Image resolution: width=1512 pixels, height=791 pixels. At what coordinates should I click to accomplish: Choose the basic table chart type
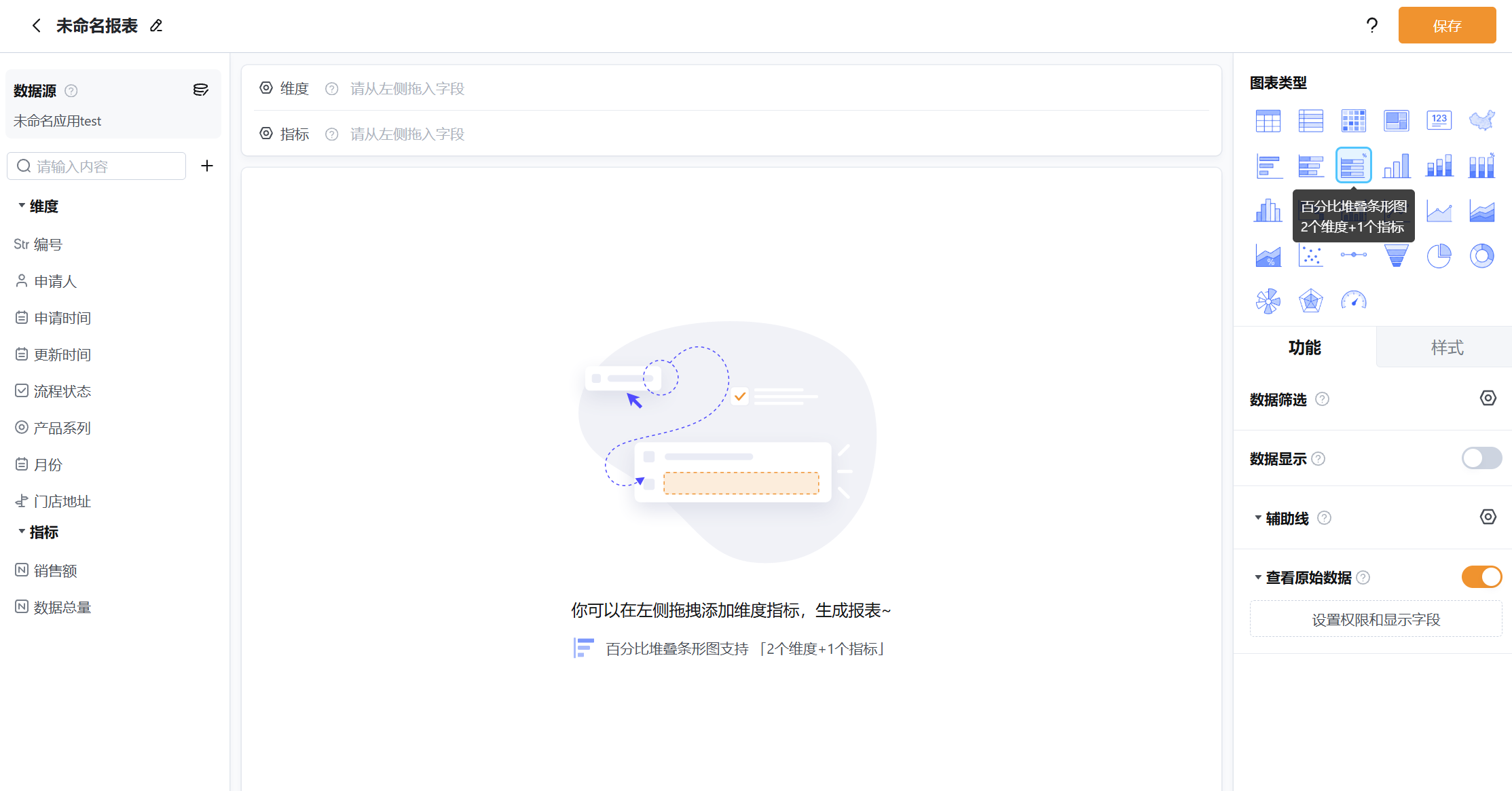(x=1268, y=121)
